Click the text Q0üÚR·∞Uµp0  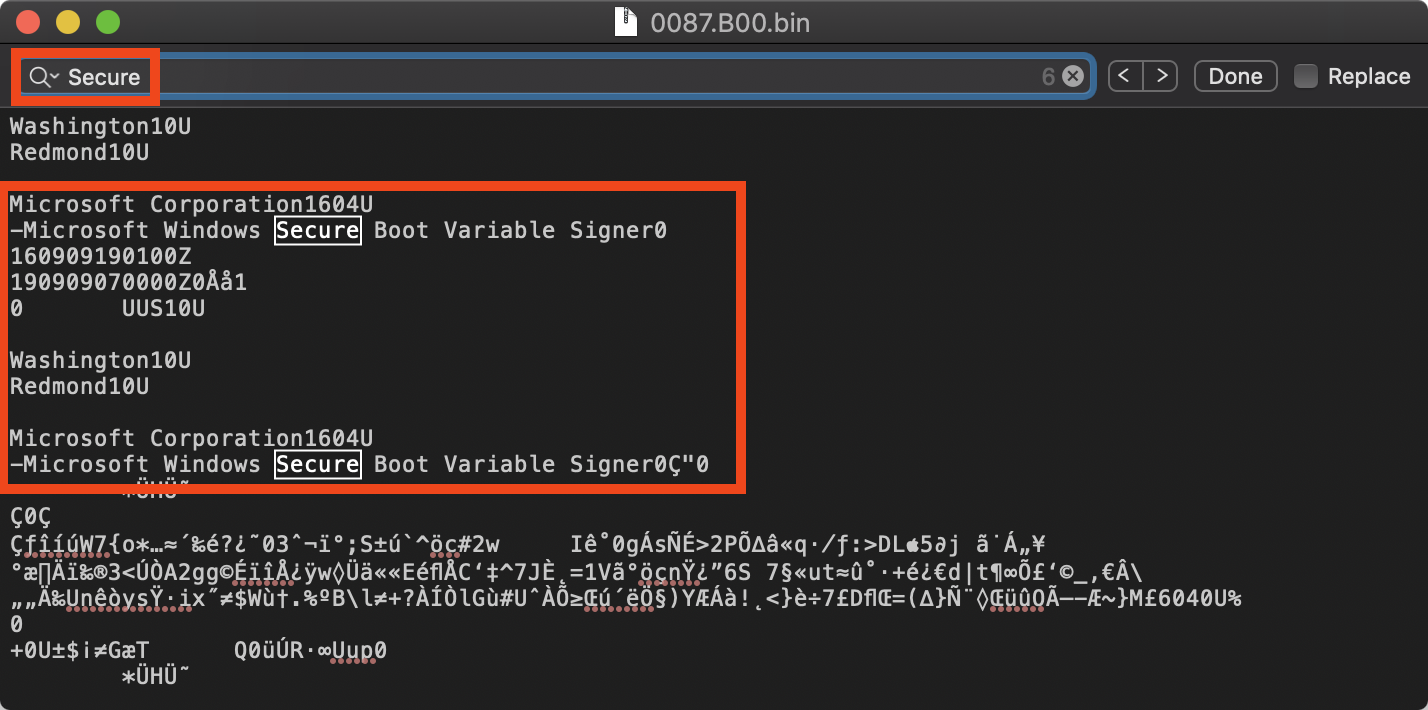[x=310, y=650]
